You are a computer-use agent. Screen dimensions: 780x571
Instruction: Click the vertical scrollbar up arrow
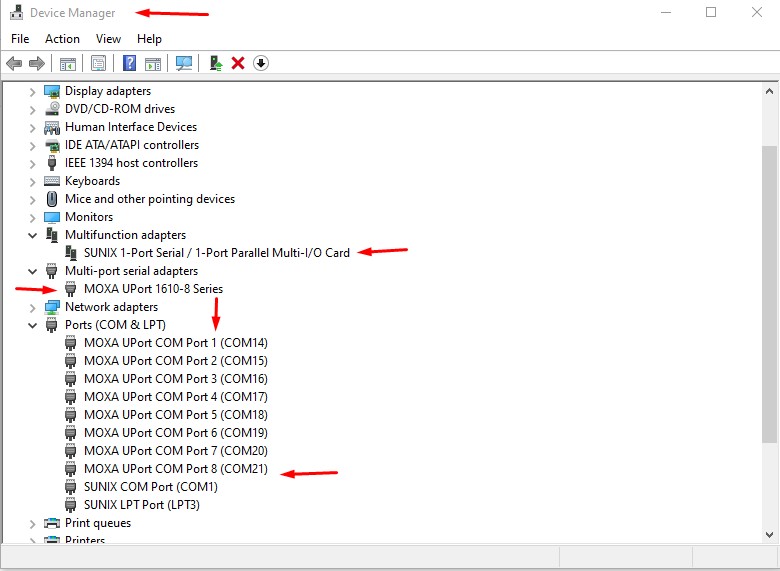pyautogui.click(x=770, y=92)
